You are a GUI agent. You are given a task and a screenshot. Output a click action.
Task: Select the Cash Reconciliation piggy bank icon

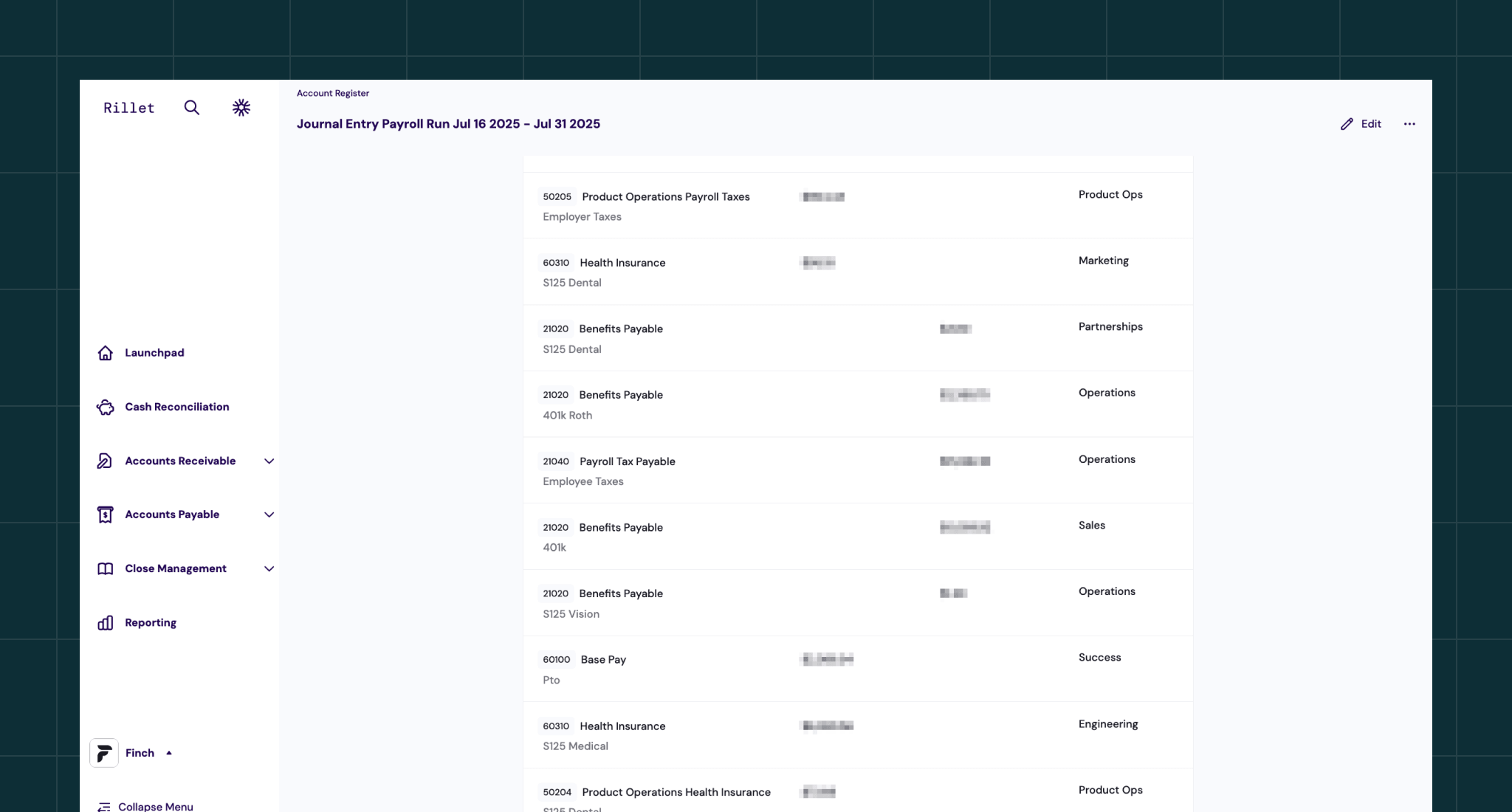pos(105,407)
